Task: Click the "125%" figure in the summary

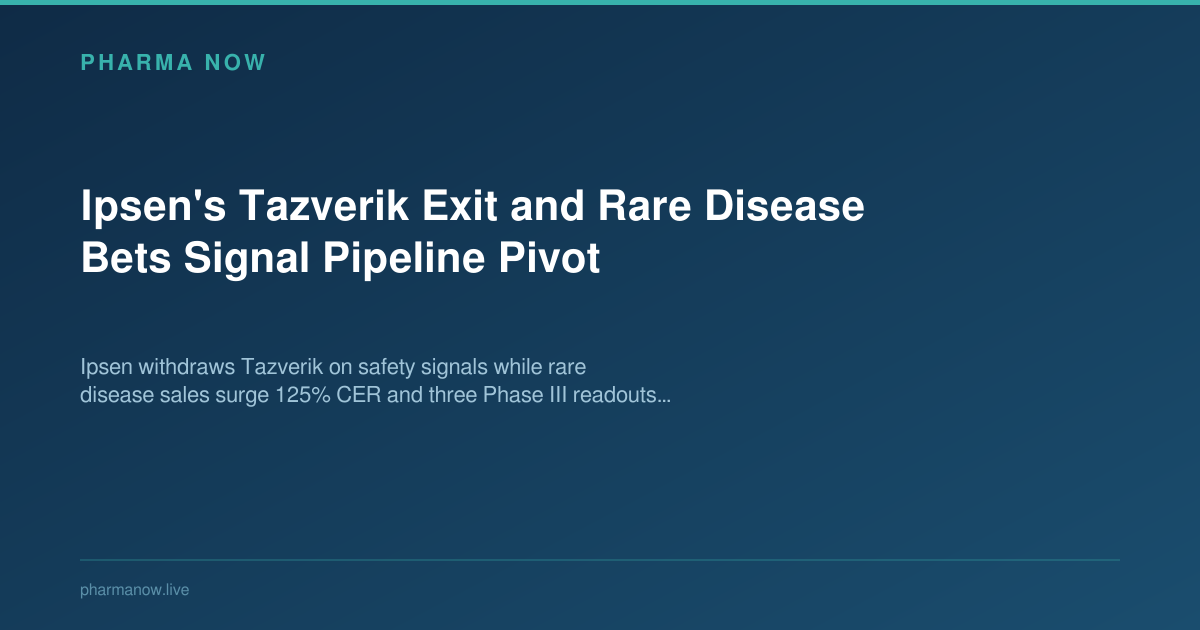Action: [x=300, y=395]
